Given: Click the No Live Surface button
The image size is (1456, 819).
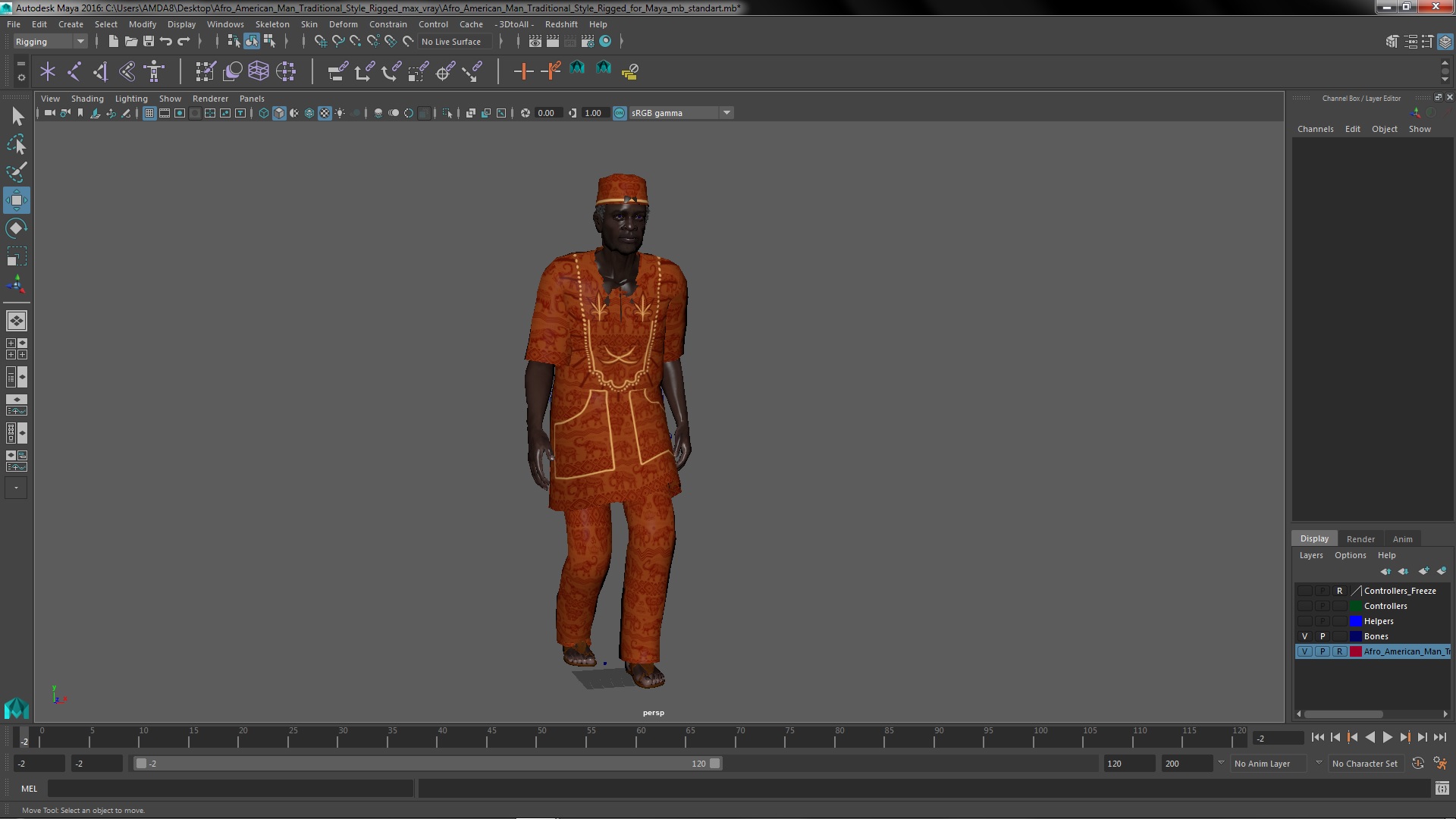Looking at the screenshot, I should pyautogui.click(x=451, y=42).
